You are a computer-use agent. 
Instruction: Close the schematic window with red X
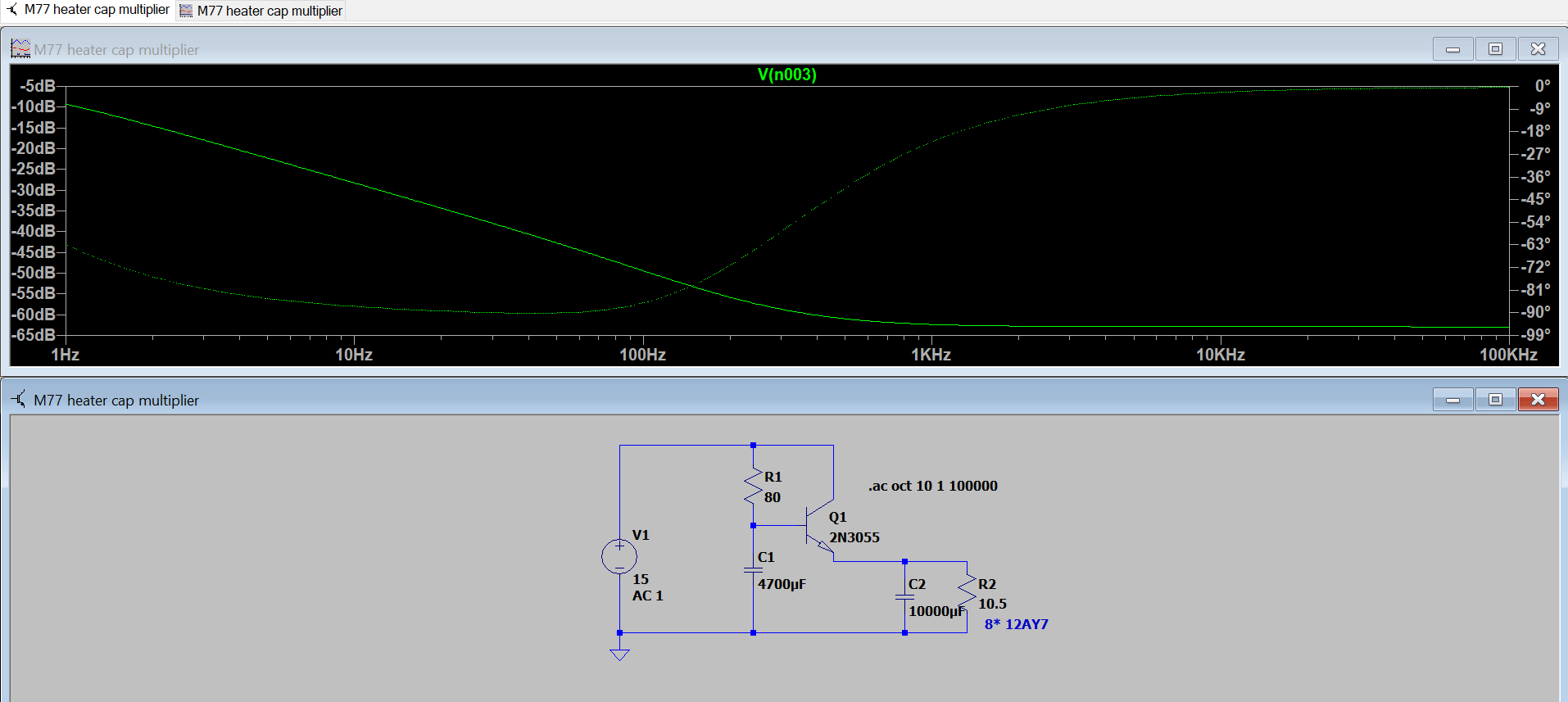click(x=1539, y=400)
